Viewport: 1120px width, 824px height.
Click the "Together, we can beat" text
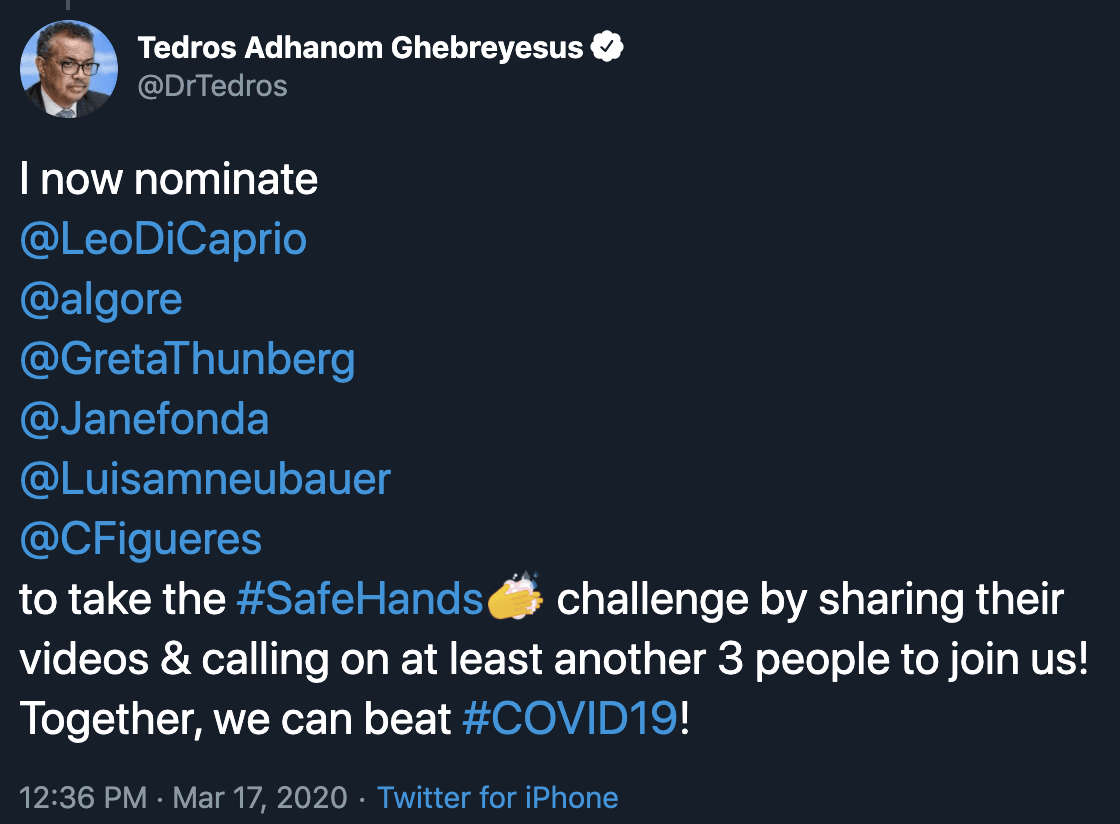click(236, 720)
